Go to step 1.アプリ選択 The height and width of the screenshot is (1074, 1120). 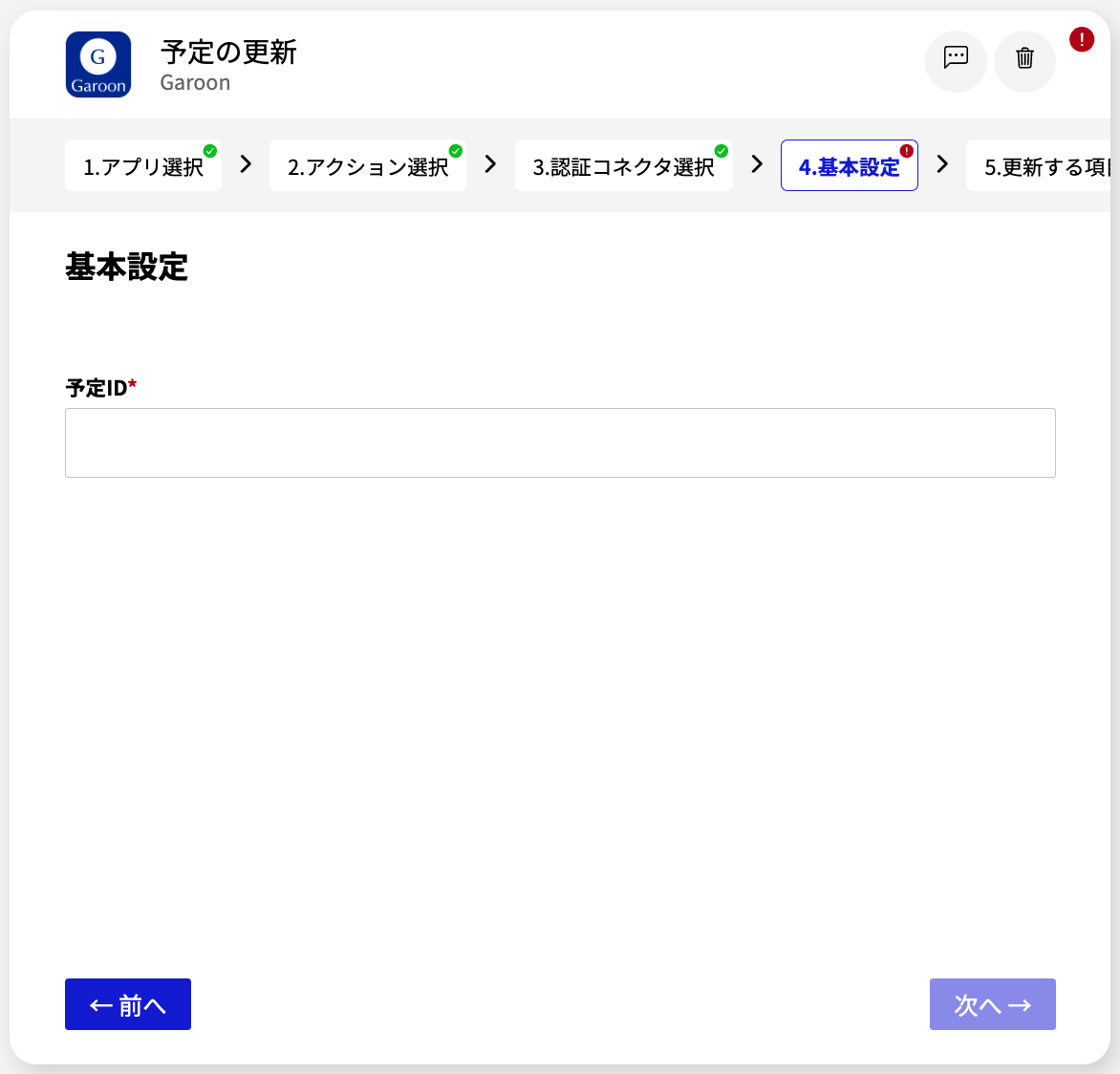click(x=142, y=165)
